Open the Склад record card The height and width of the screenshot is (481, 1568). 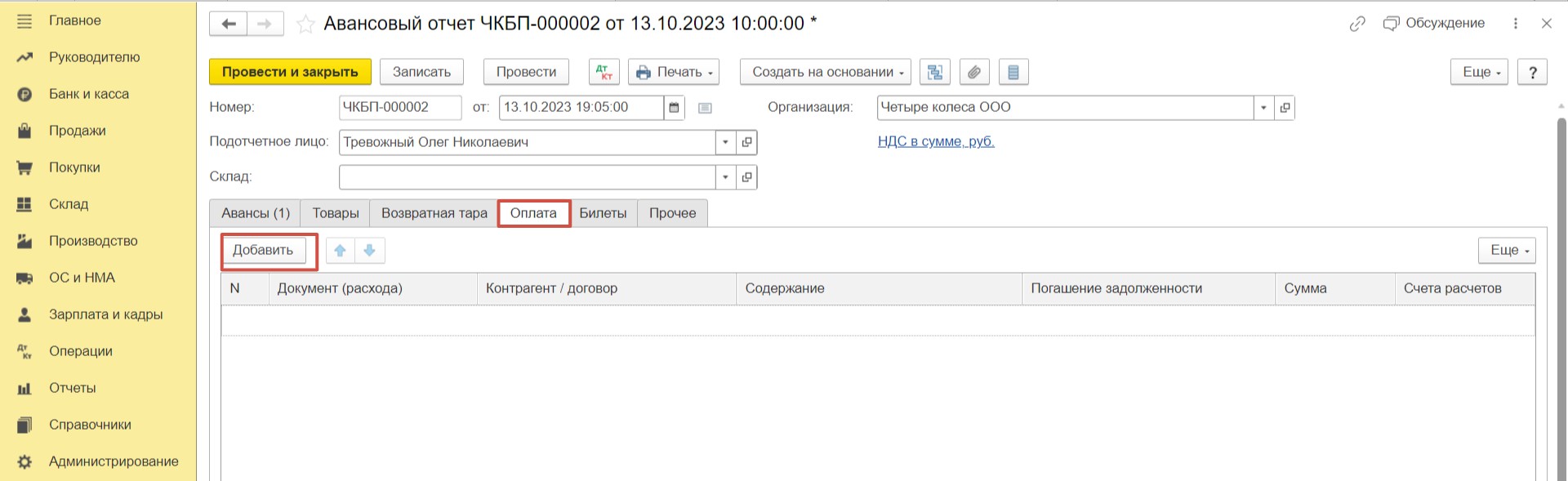pos(746,177)
